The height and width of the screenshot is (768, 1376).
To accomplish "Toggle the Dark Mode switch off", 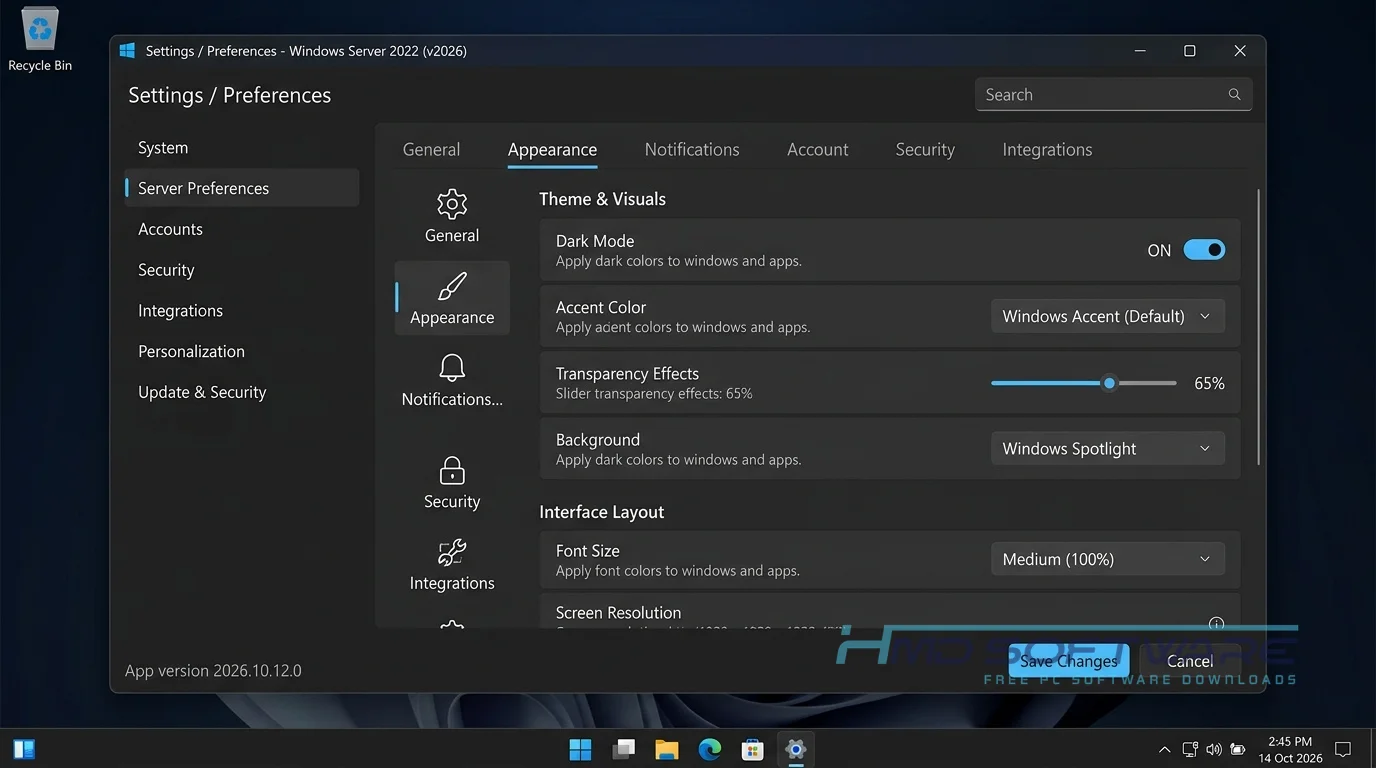I will click(1204, 250).
